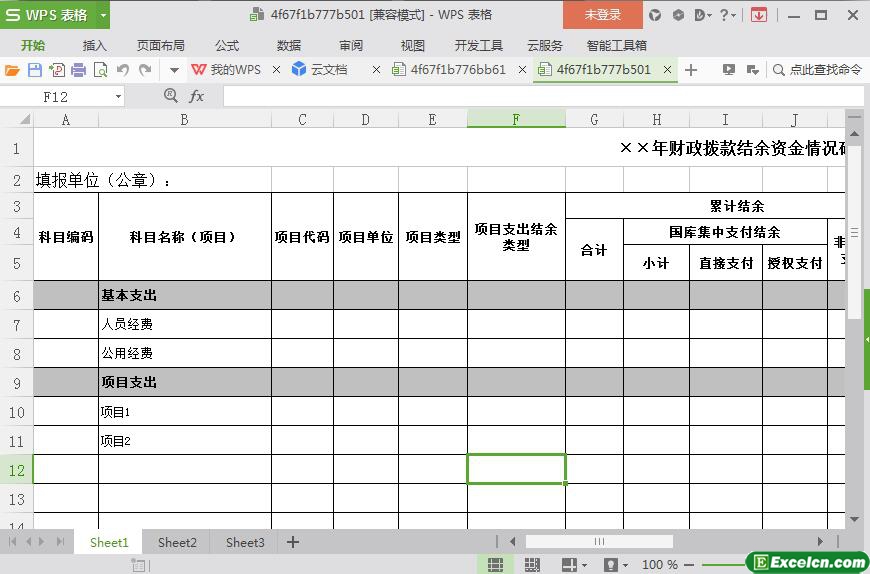Click the hexagon icon in title bar

coord(678,15)
